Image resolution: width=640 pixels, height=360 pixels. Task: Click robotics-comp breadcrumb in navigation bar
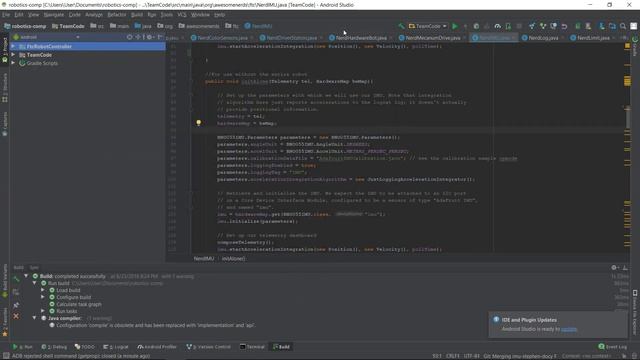coord(25,26)
